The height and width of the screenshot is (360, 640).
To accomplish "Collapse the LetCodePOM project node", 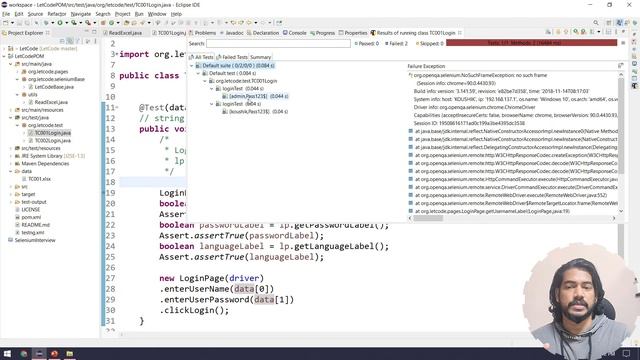I will pyautogui.click(x=4, y=56).
